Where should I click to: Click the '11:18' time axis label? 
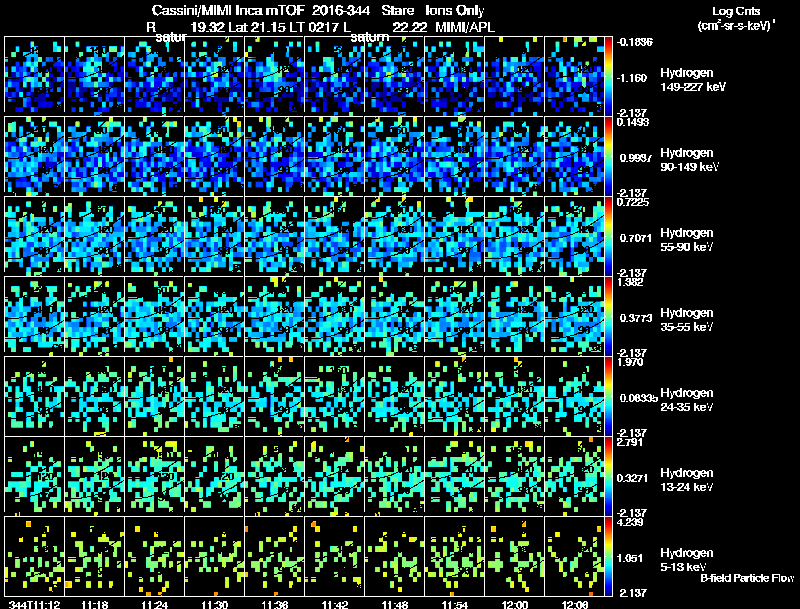coord(95,604)
